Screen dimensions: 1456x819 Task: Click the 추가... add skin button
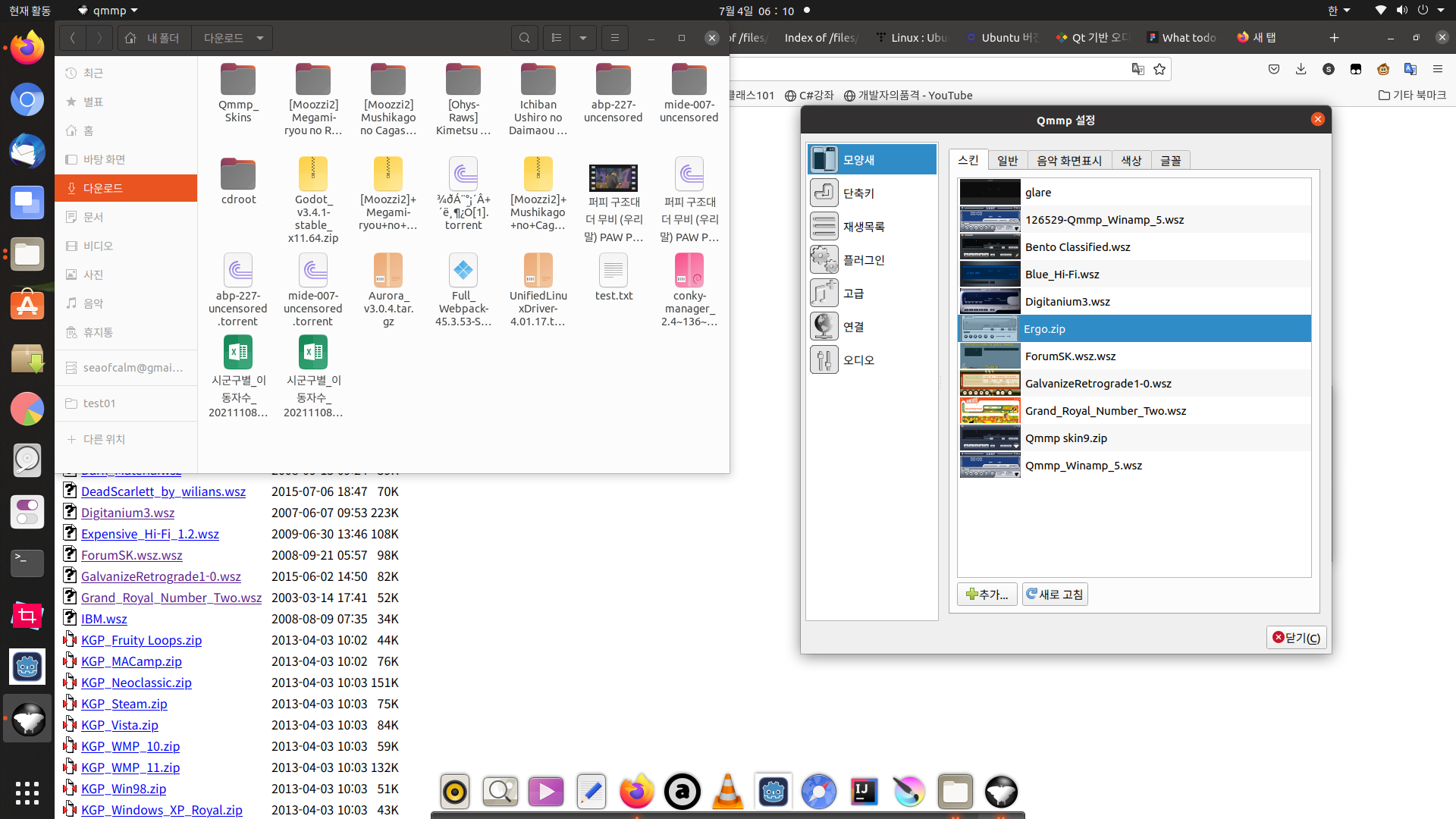(x=987, y=595)
